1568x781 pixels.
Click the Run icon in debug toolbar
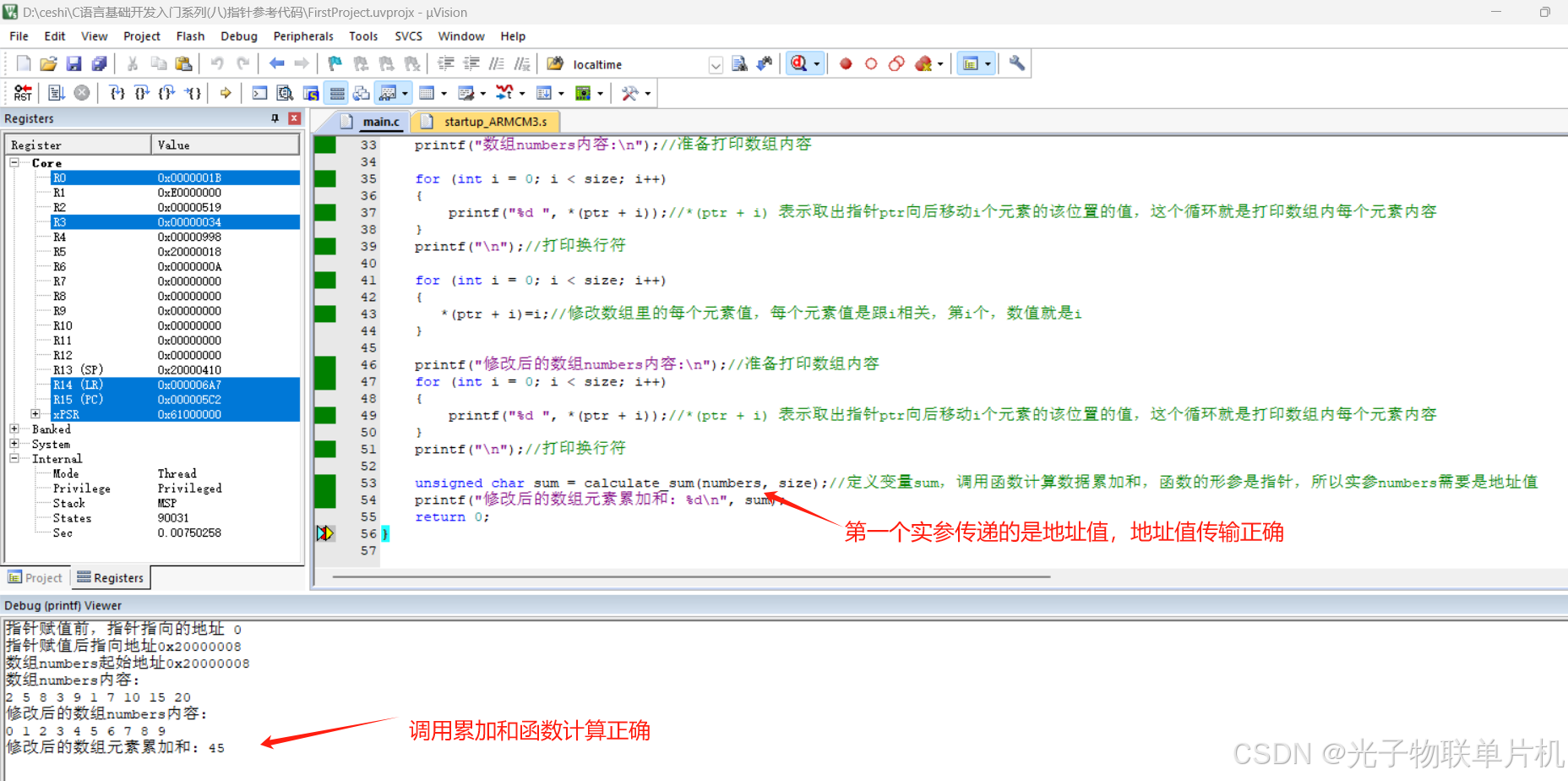point(57,93)
